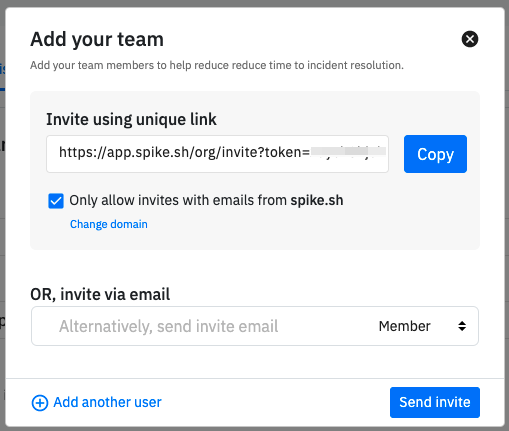The width and height of the screenshot is (509, 431).
Task: Click the 'Add your team' title
Action: [97, 39]
